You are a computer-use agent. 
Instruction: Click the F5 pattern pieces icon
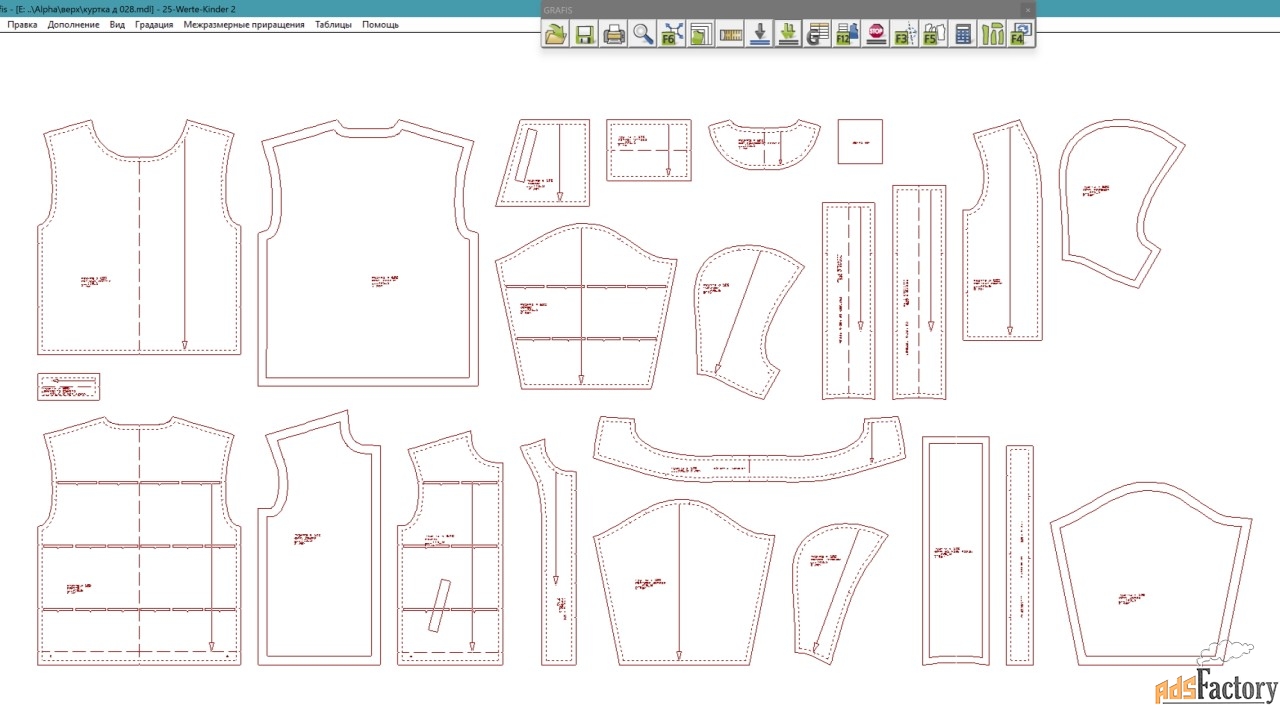(x=933, y=34)
